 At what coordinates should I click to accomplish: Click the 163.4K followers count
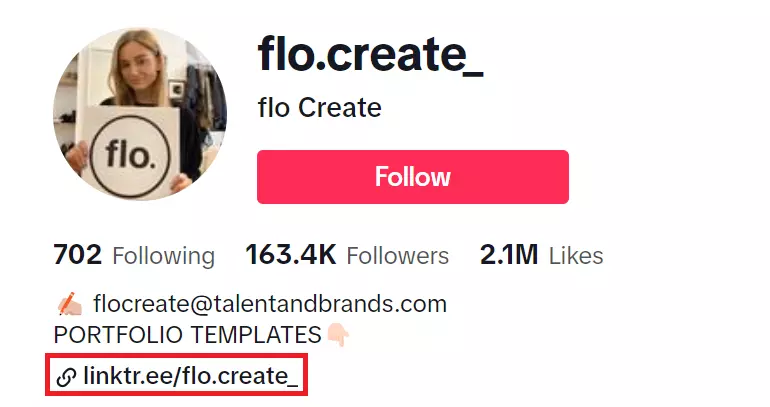click(x=291, y=255)
